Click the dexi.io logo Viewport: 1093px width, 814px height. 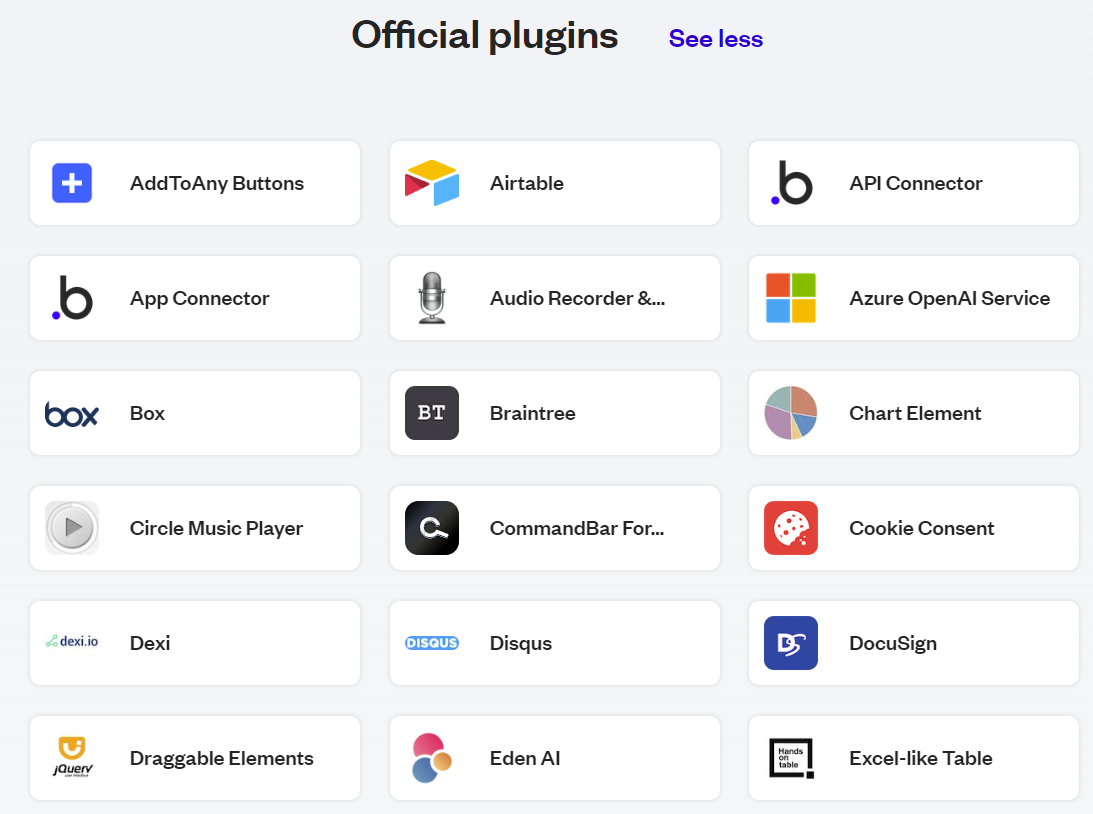[72, 641]
